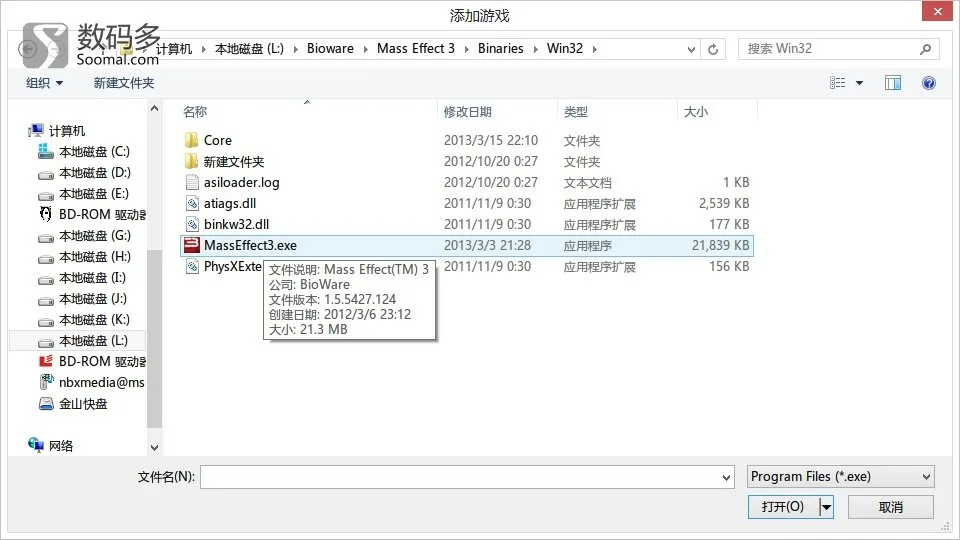Click the 金山快盘 icon in the tree
Image resolution: width=960 pixels, height=540 pixels.
pyautogui.click(x=46, y=403)
